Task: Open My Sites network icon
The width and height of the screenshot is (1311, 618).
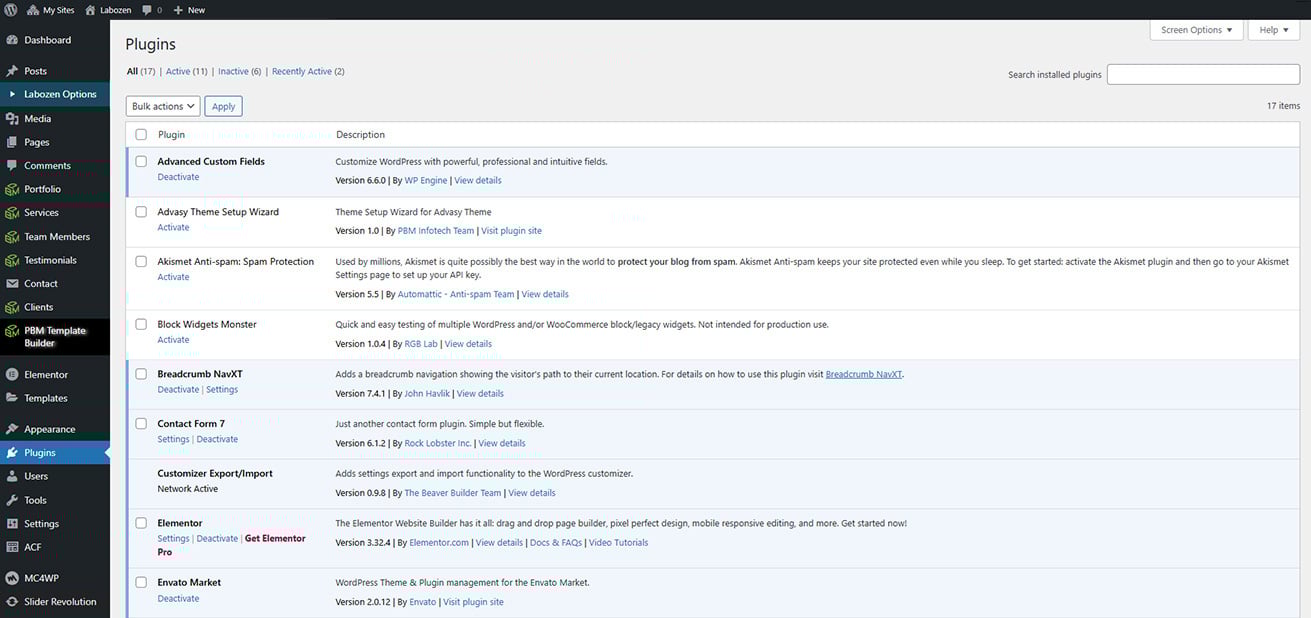Action: (32, 10)
